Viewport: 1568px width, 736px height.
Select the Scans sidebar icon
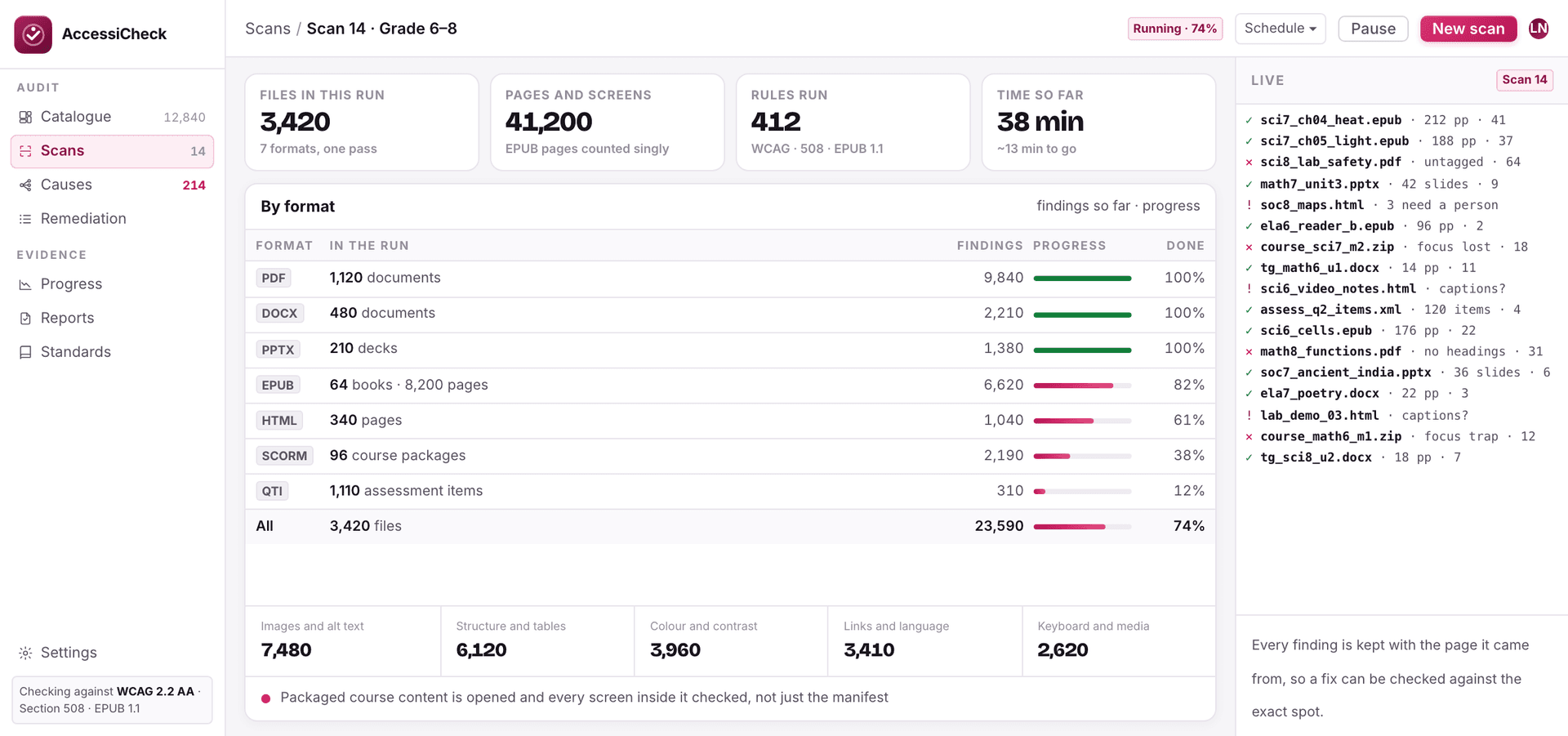point(25,151)
